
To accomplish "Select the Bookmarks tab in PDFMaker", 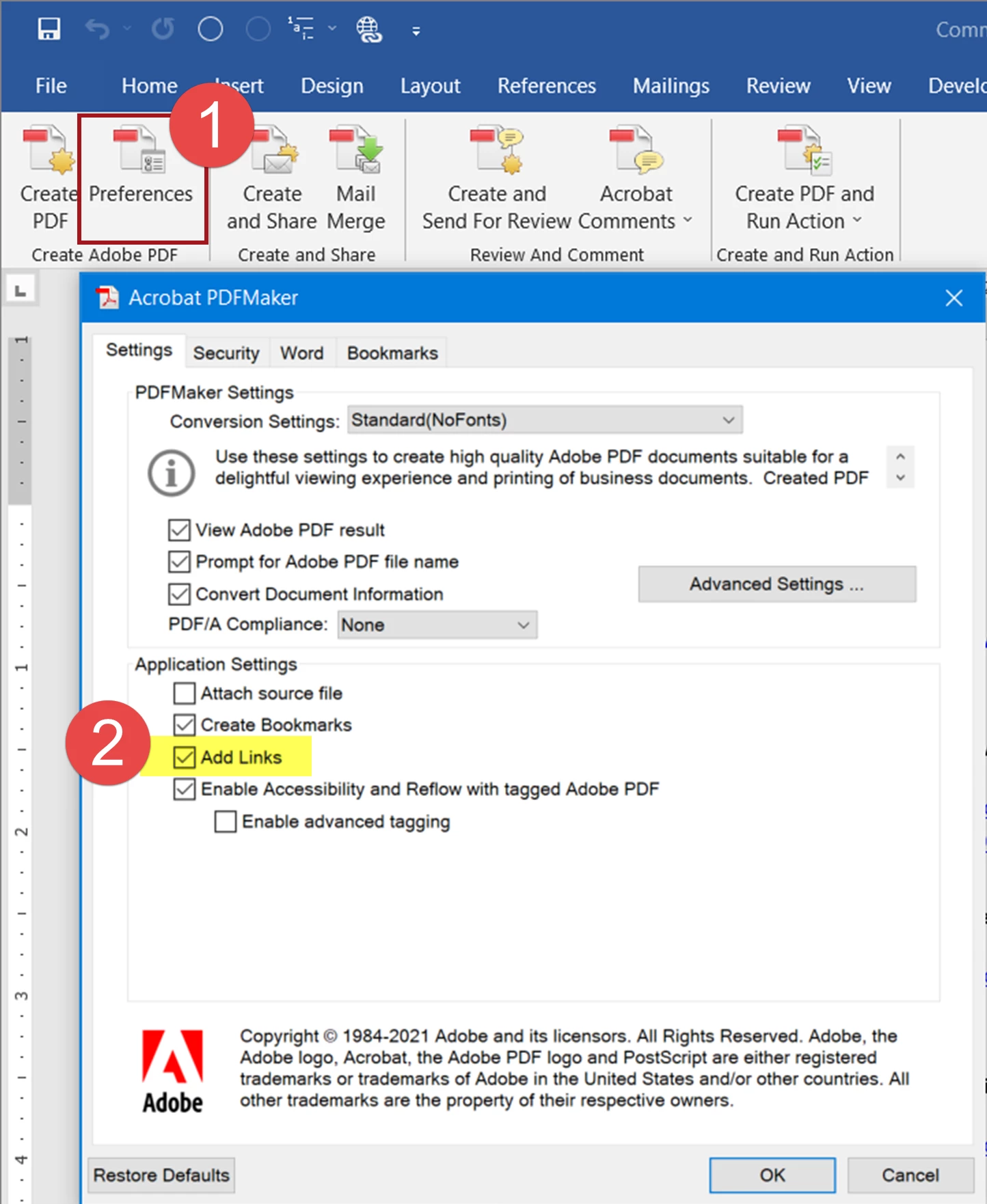I will point(392,353).
